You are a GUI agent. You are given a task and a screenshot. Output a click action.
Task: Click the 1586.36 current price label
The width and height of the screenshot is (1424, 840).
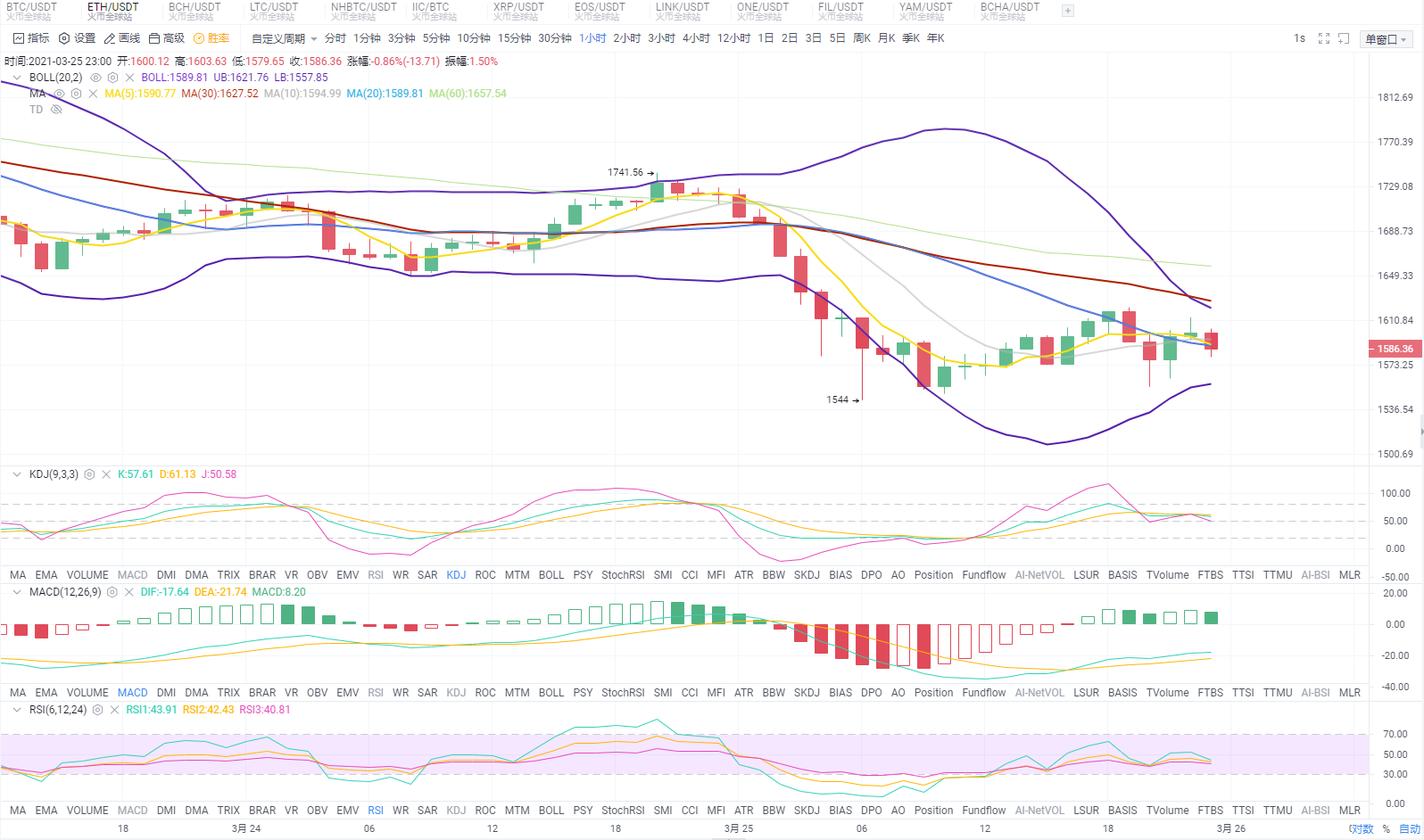click(x=1395, y=349)
